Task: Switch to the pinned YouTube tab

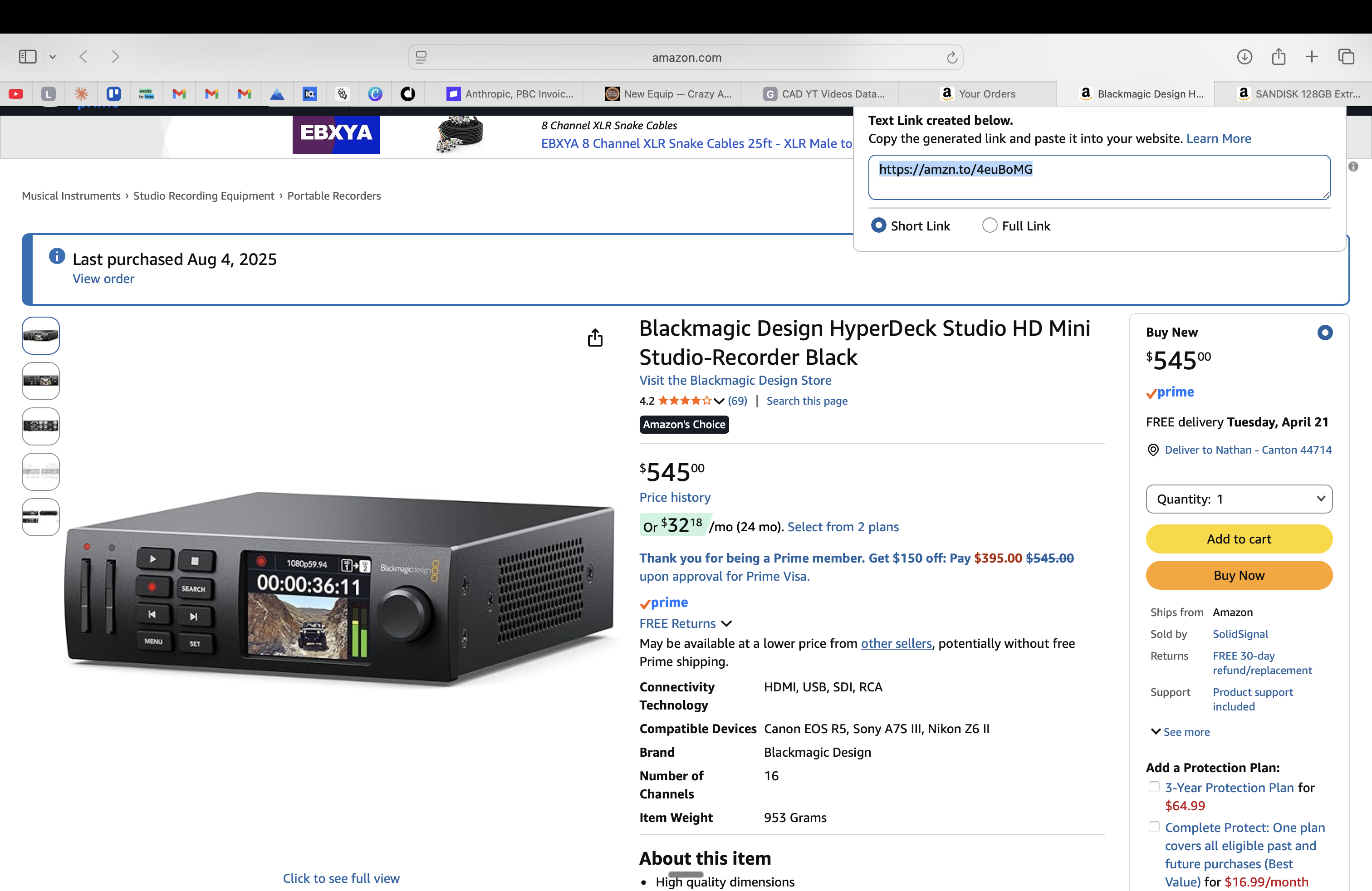Action: 15,93
